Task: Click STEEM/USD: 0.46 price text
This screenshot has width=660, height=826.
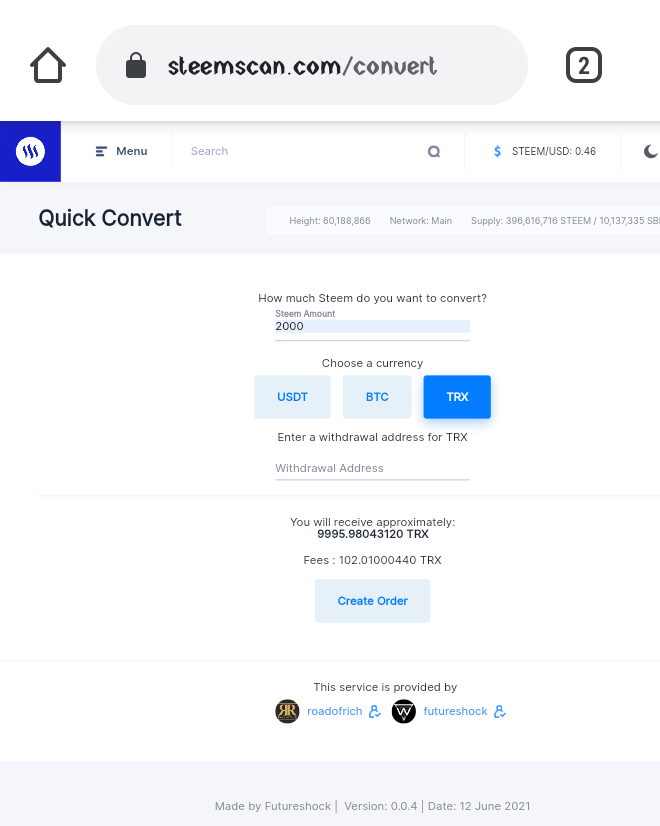Action: point(554,151)
